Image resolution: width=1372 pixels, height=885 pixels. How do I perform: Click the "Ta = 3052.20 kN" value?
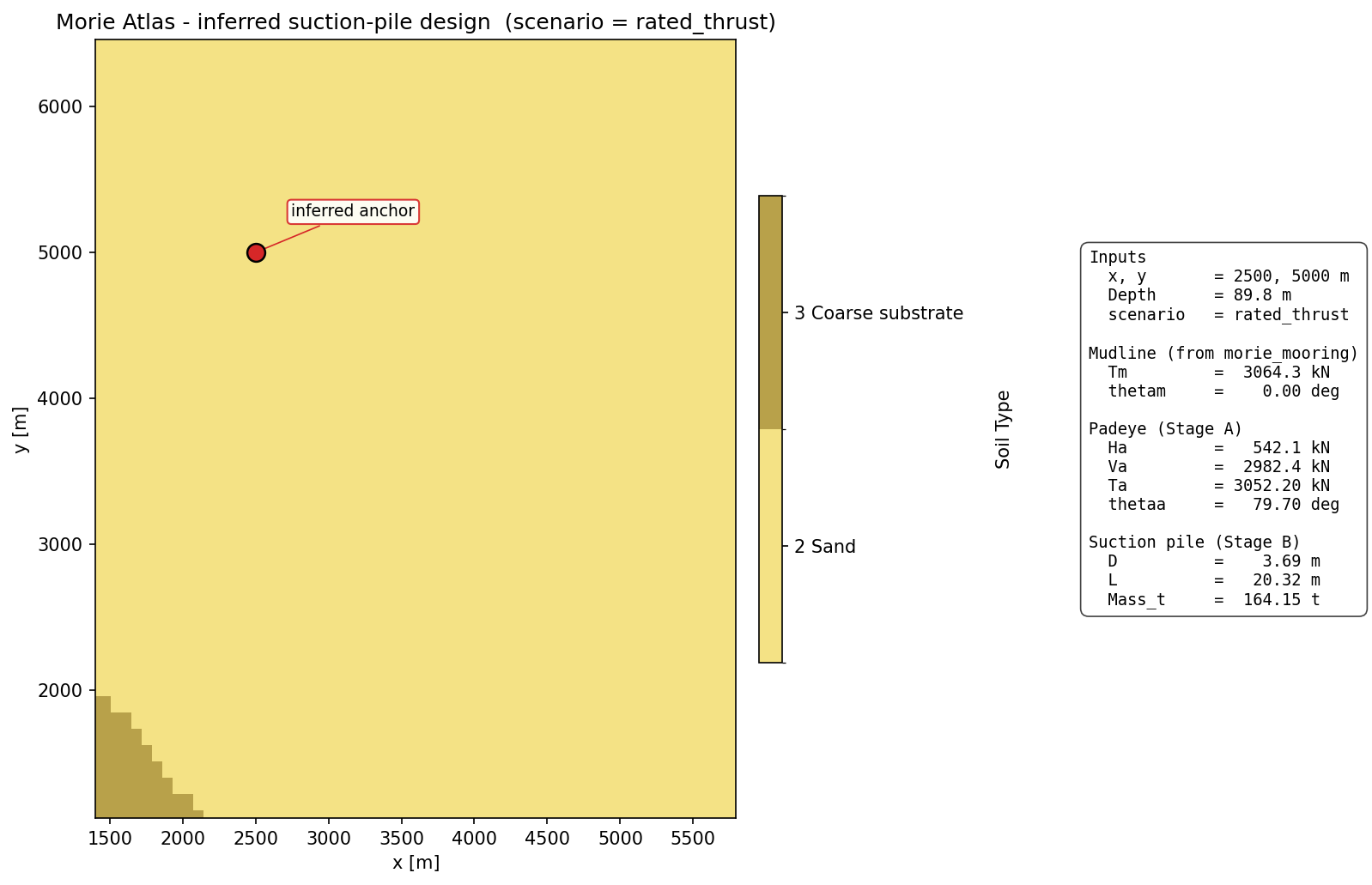coord(1218,486)
